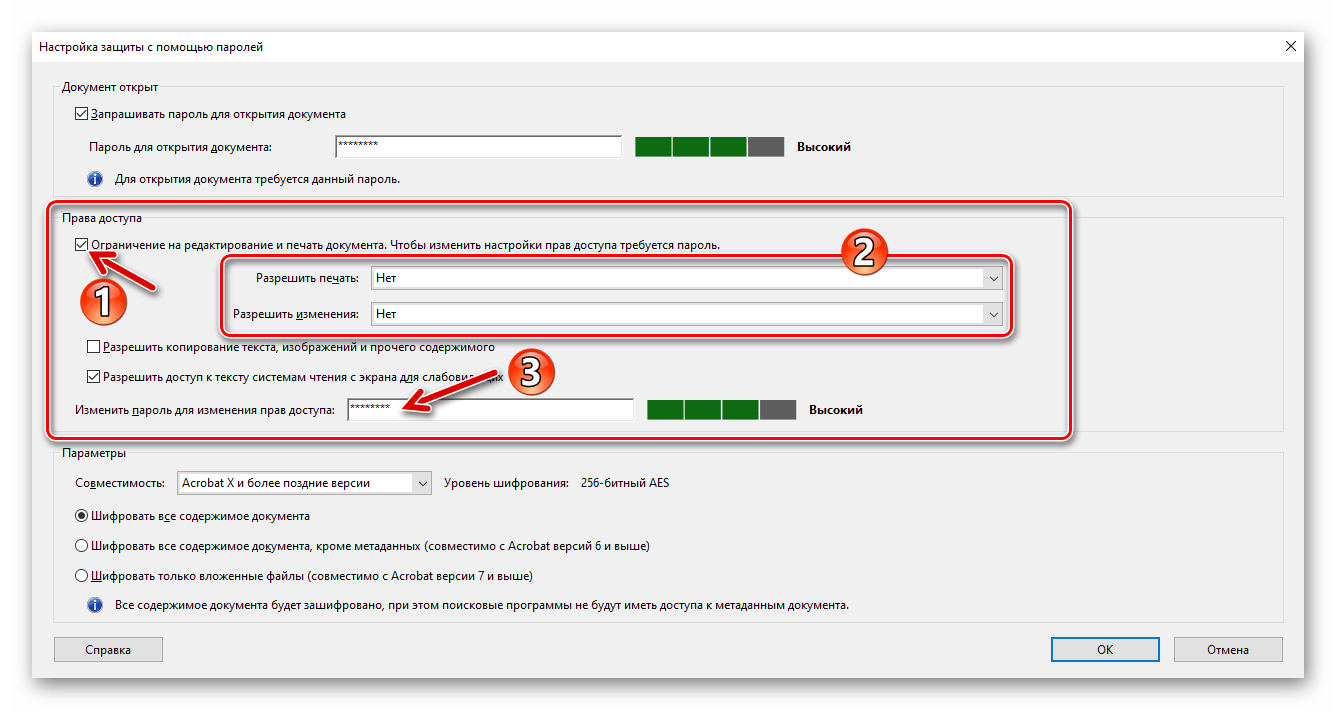Click the Уровень шифрования label
This screenshot has height=710, width=1336.
click(505, 483)
